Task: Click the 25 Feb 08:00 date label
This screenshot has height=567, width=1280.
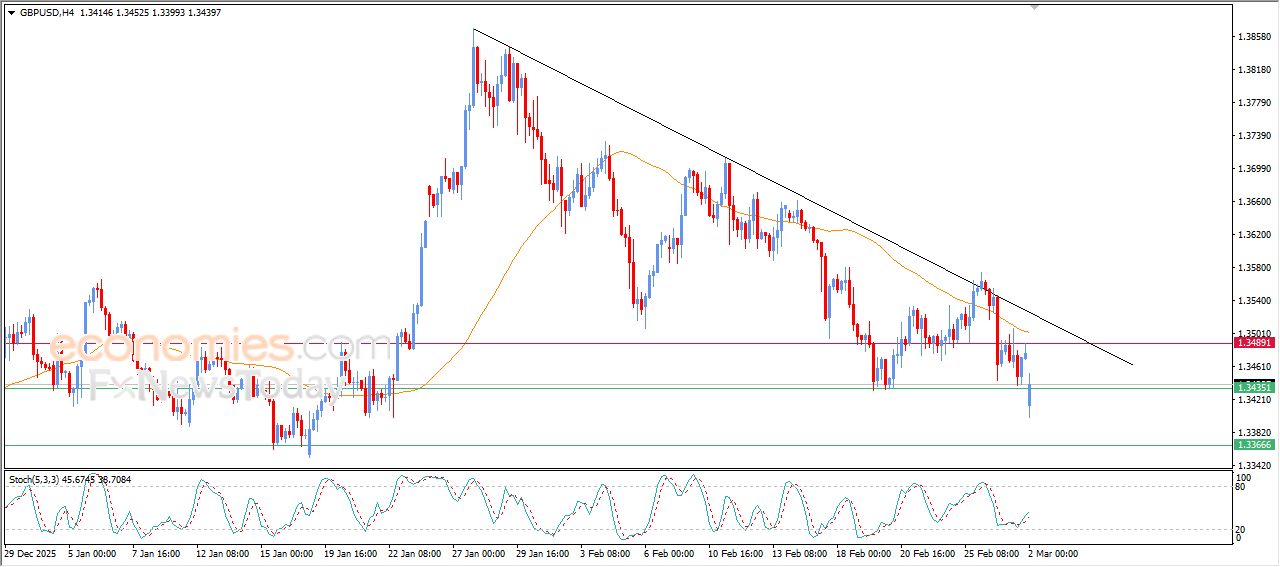Action: click(x=991, y=553)
